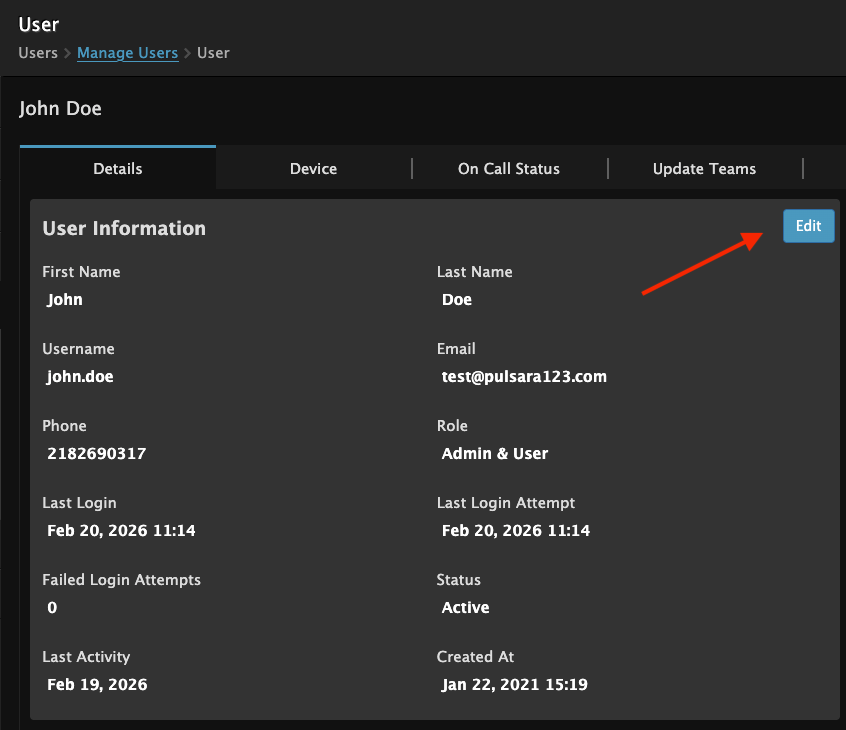Click the First Name value John

click(65, 300)
